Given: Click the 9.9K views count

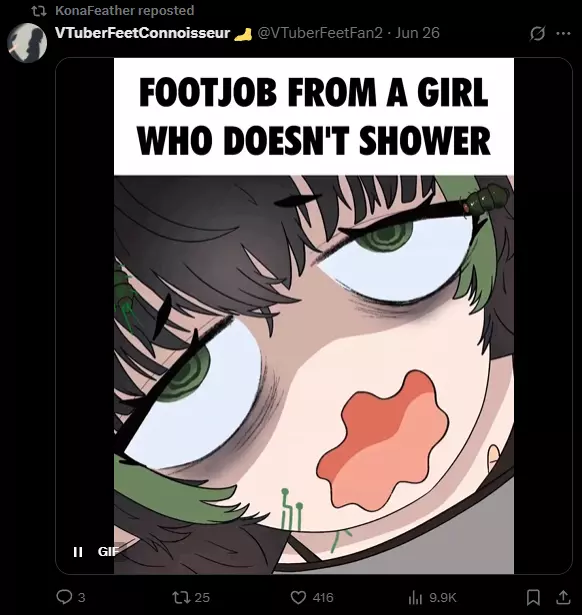Looking at the screenshot, I should (x=443, y=597).
